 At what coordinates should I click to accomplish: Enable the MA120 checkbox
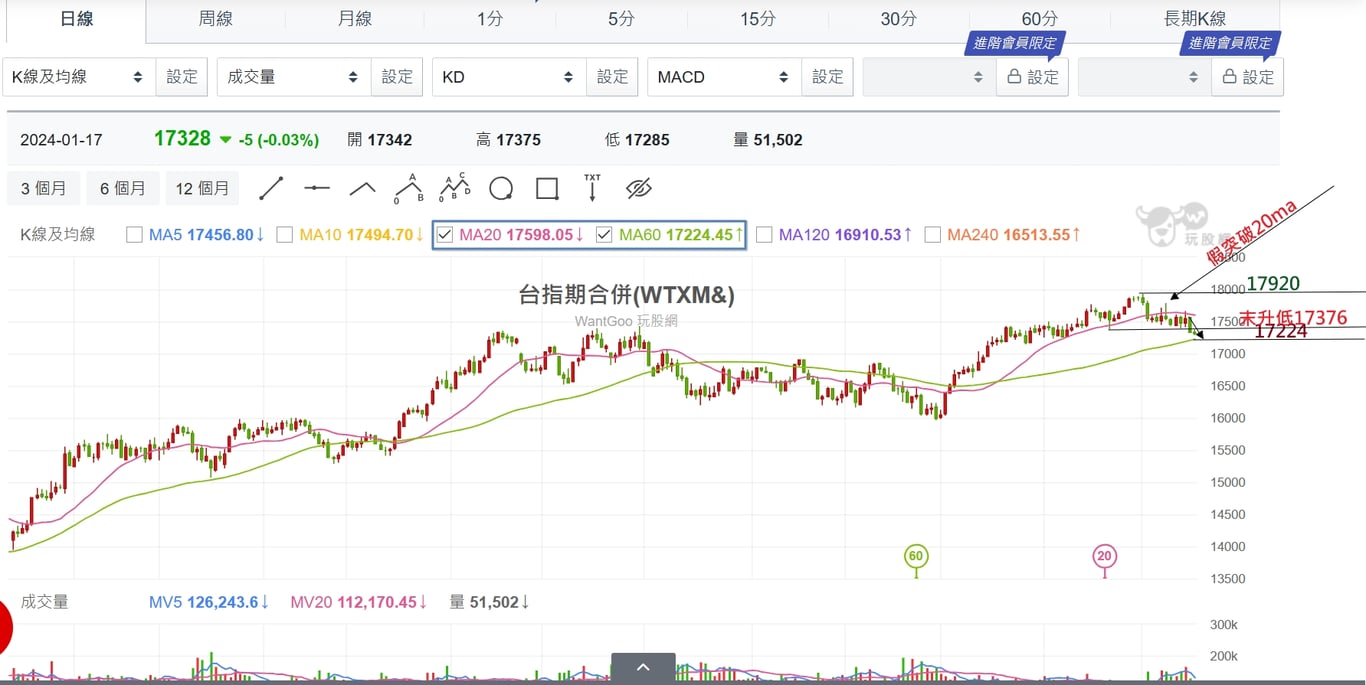pos(764,235)
